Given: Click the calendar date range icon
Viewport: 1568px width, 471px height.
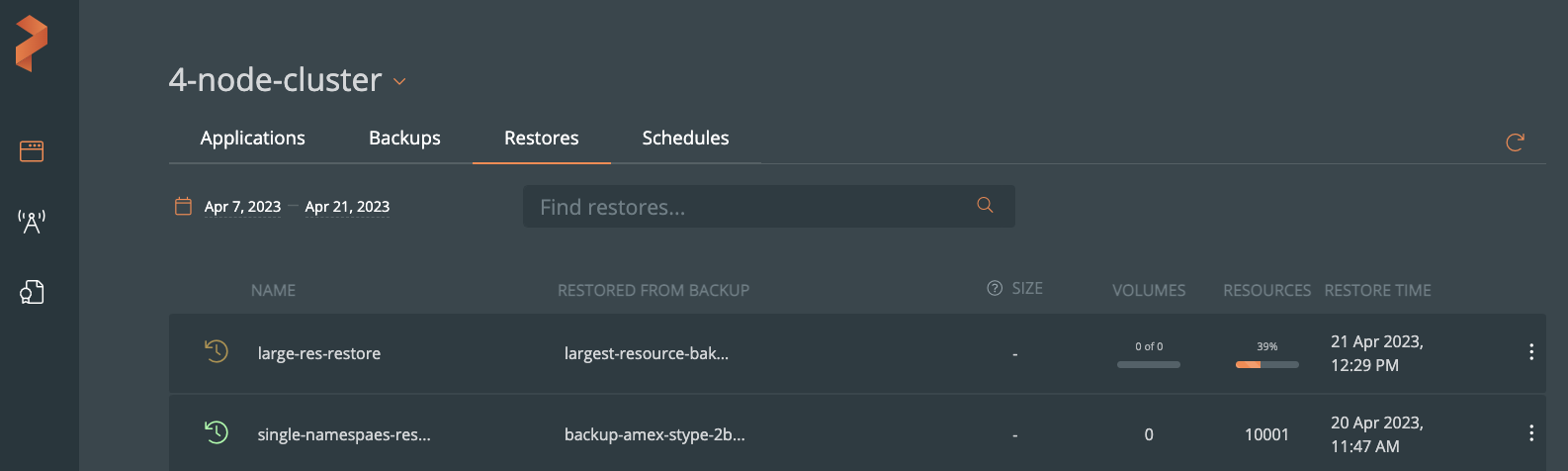Looking at the screenshot, I should point(183,206).
